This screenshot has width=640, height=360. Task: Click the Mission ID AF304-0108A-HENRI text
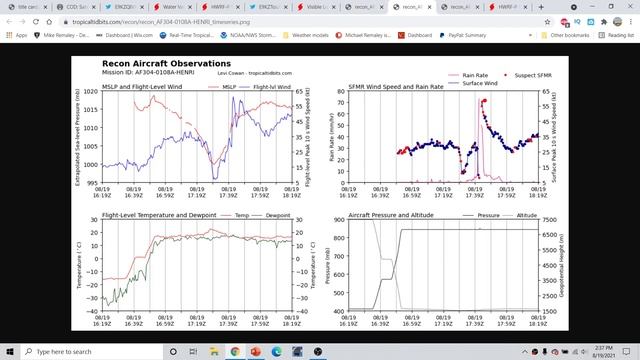tap(148, 72)
